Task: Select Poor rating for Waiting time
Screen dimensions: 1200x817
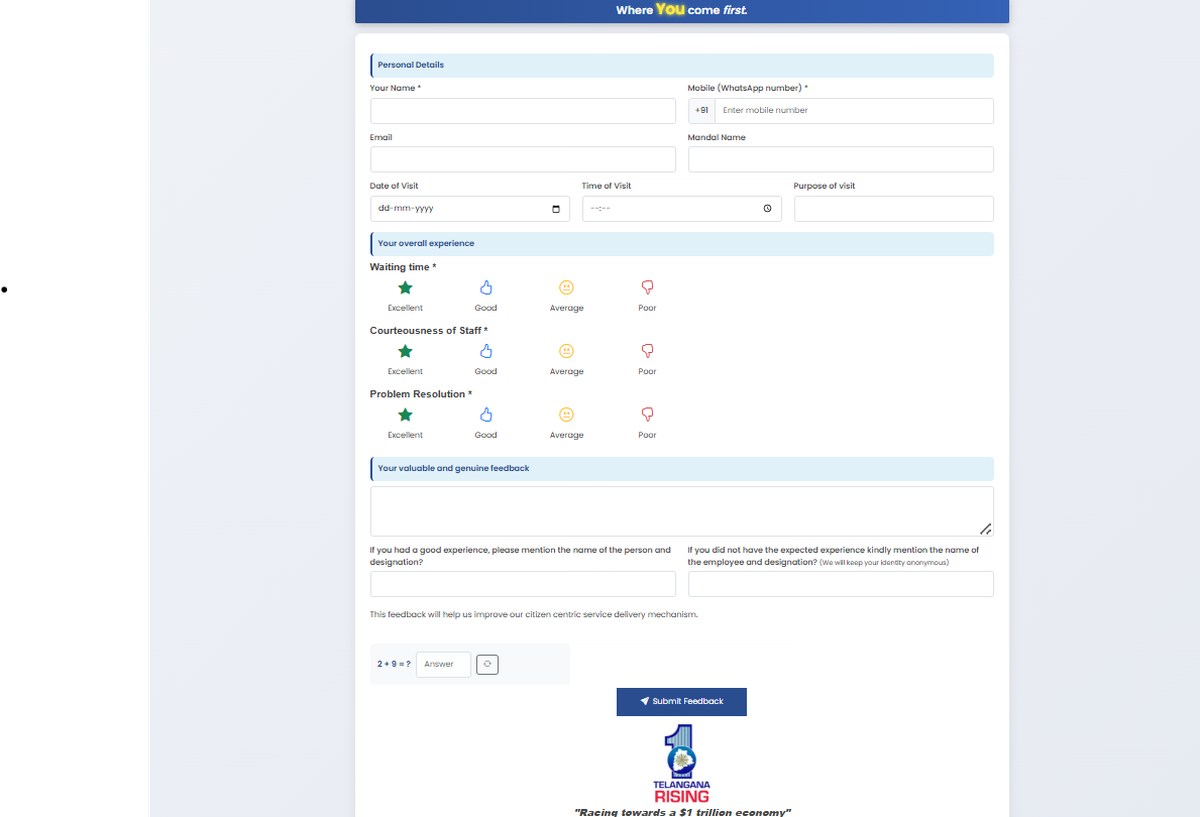Action: (647, 288)
